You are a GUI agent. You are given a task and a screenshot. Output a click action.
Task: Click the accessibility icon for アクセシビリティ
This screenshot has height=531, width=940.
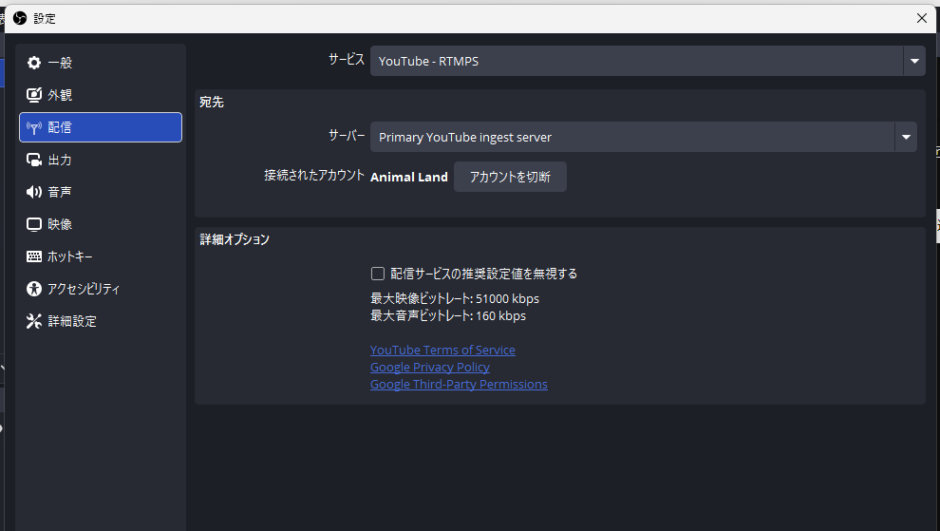[34, 289]
